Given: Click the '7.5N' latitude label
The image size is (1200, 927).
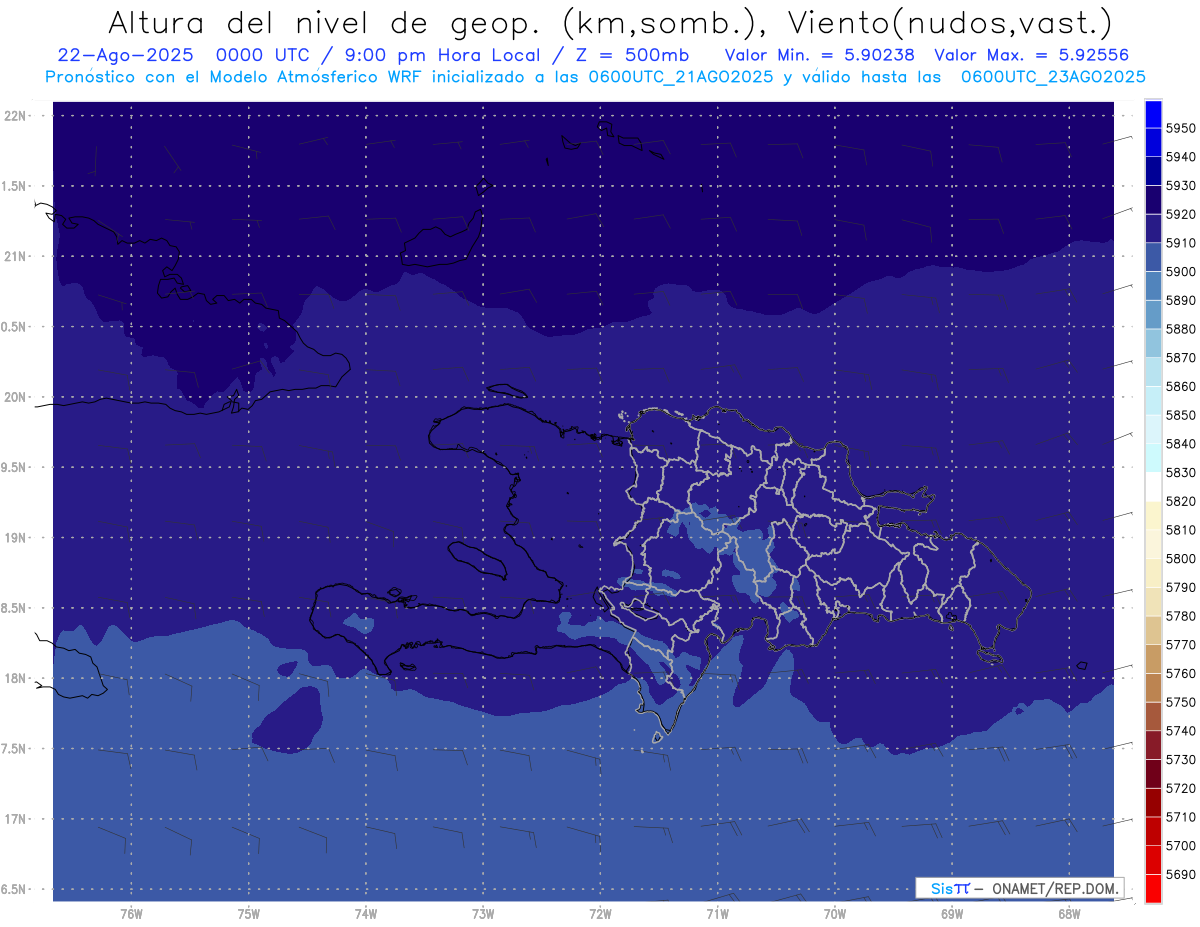Looking at the screenshot, I should [x=14, y=749].
